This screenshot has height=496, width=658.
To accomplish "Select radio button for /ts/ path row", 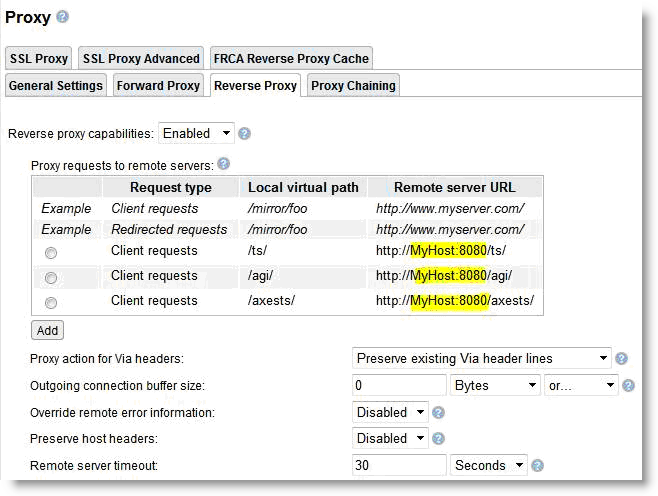I will [51, 253].
